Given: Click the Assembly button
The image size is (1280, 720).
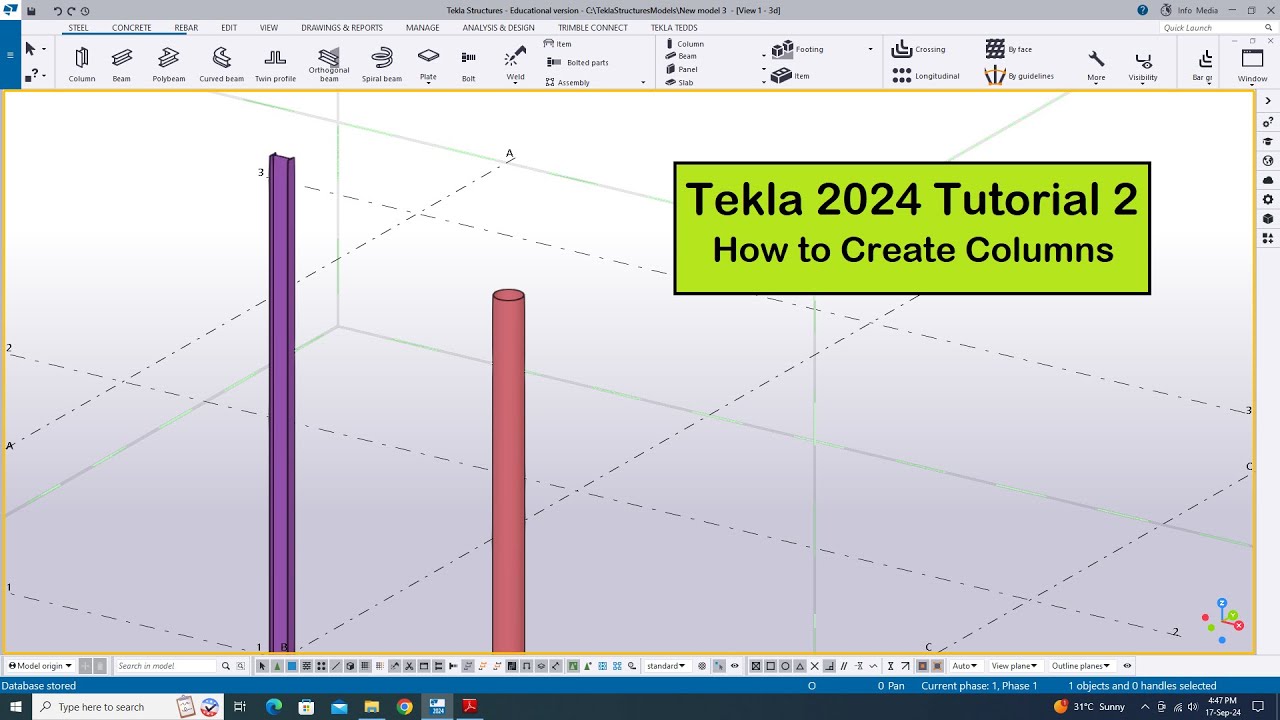Looking at the screenshot, I should click(568, 82).
